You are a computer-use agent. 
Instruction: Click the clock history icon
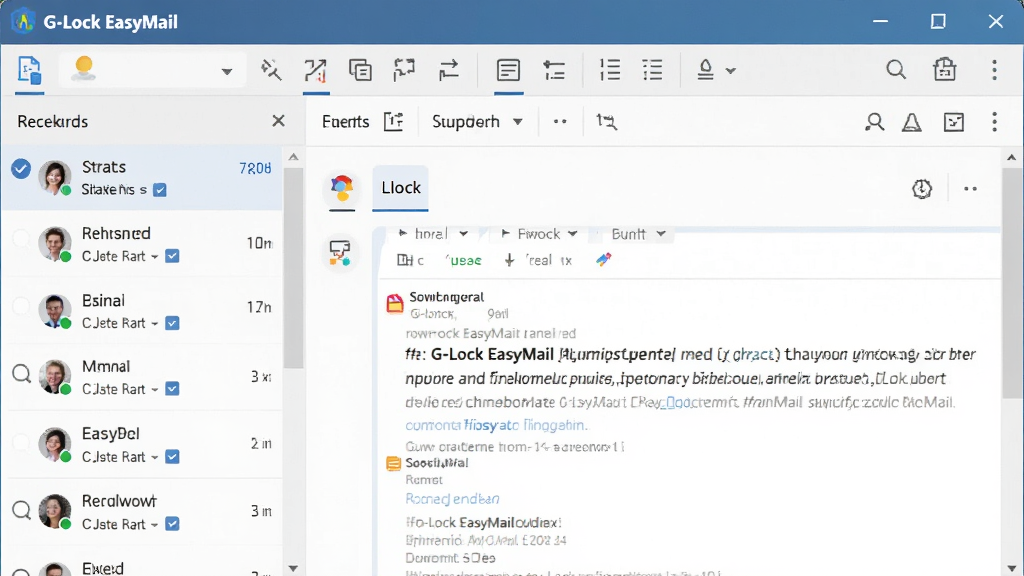click(921, 189)
